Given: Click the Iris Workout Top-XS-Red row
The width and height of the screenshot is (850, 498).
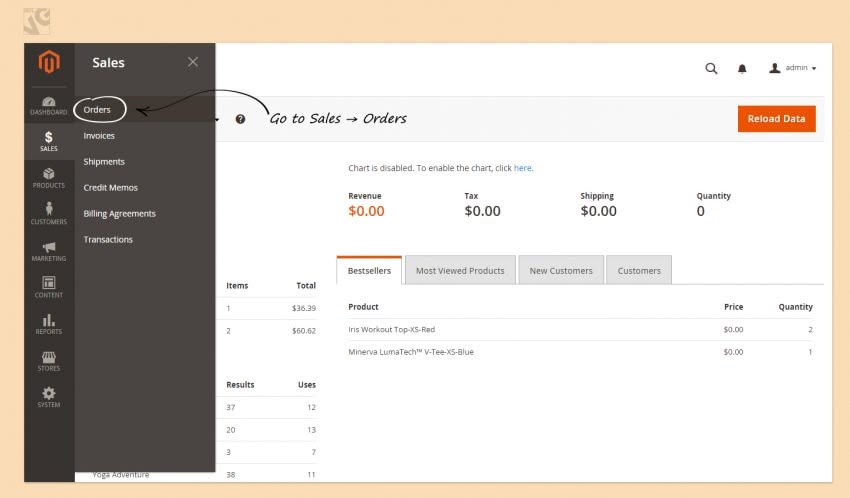Looking at the screenshot, I should point(580,329).
